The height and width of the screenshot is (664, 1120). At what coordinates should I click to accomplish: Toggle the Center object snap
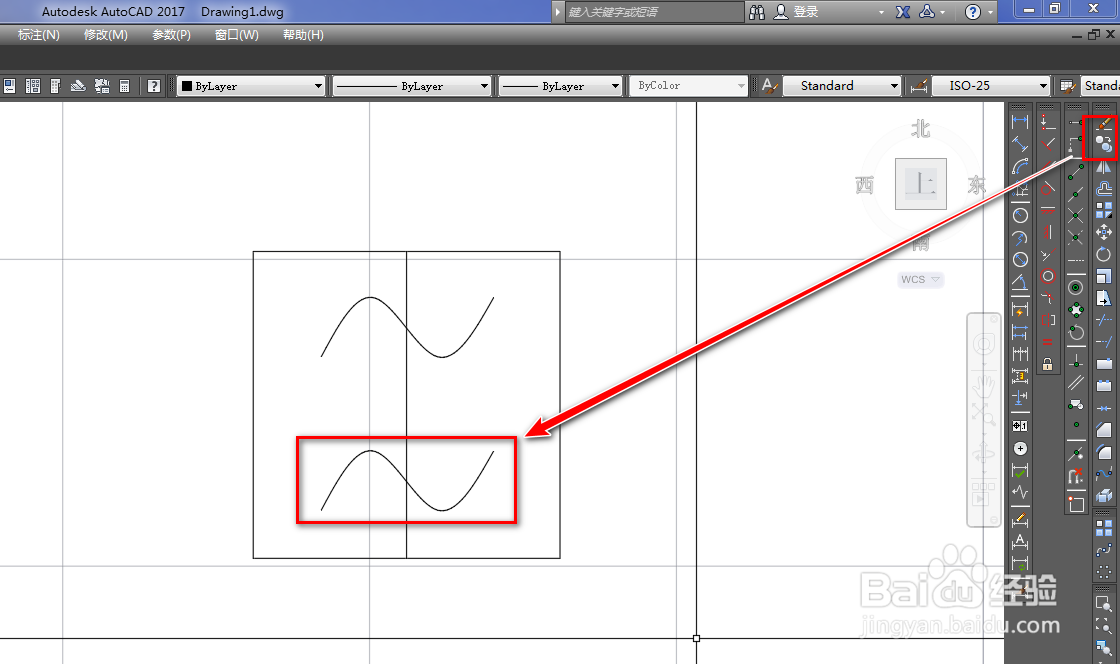(1076, 287)
